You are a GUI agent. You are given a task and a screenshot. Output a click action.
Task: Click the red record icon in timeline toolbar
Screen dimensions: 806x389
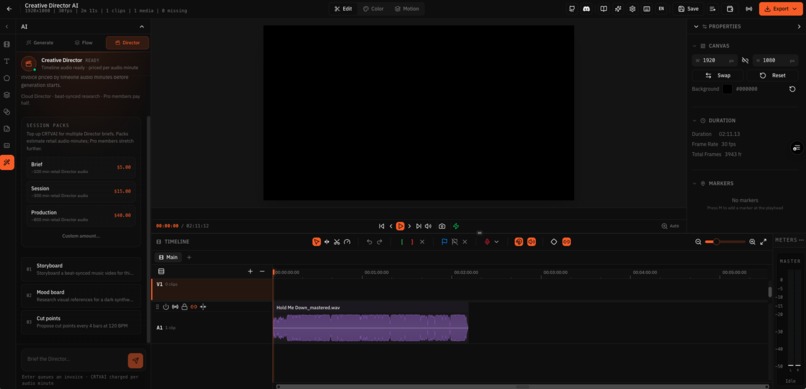tap(487, 242)
